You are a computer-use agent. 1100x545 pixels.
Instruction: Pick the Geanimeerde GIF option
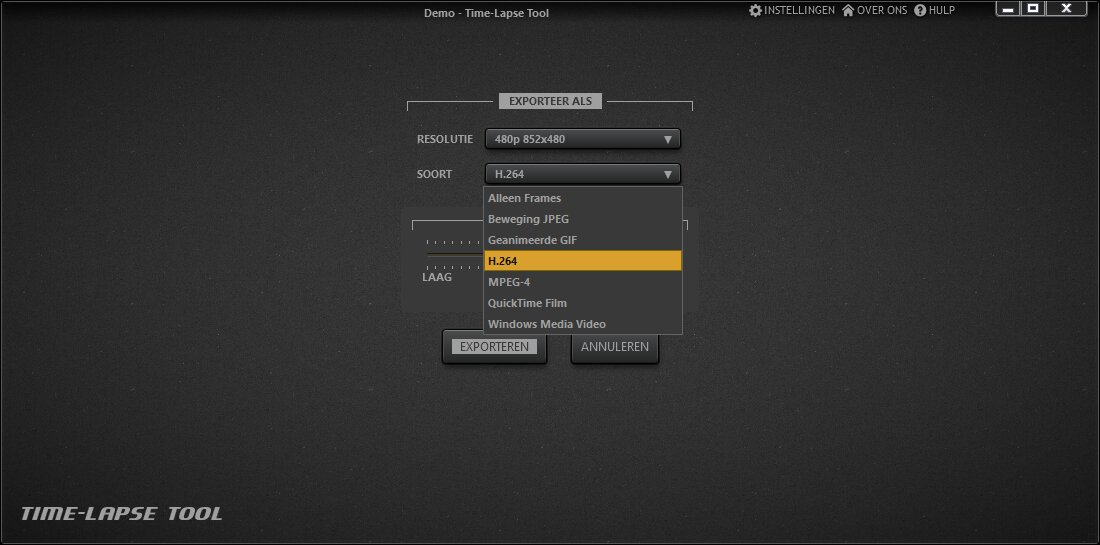coord(582,240)
